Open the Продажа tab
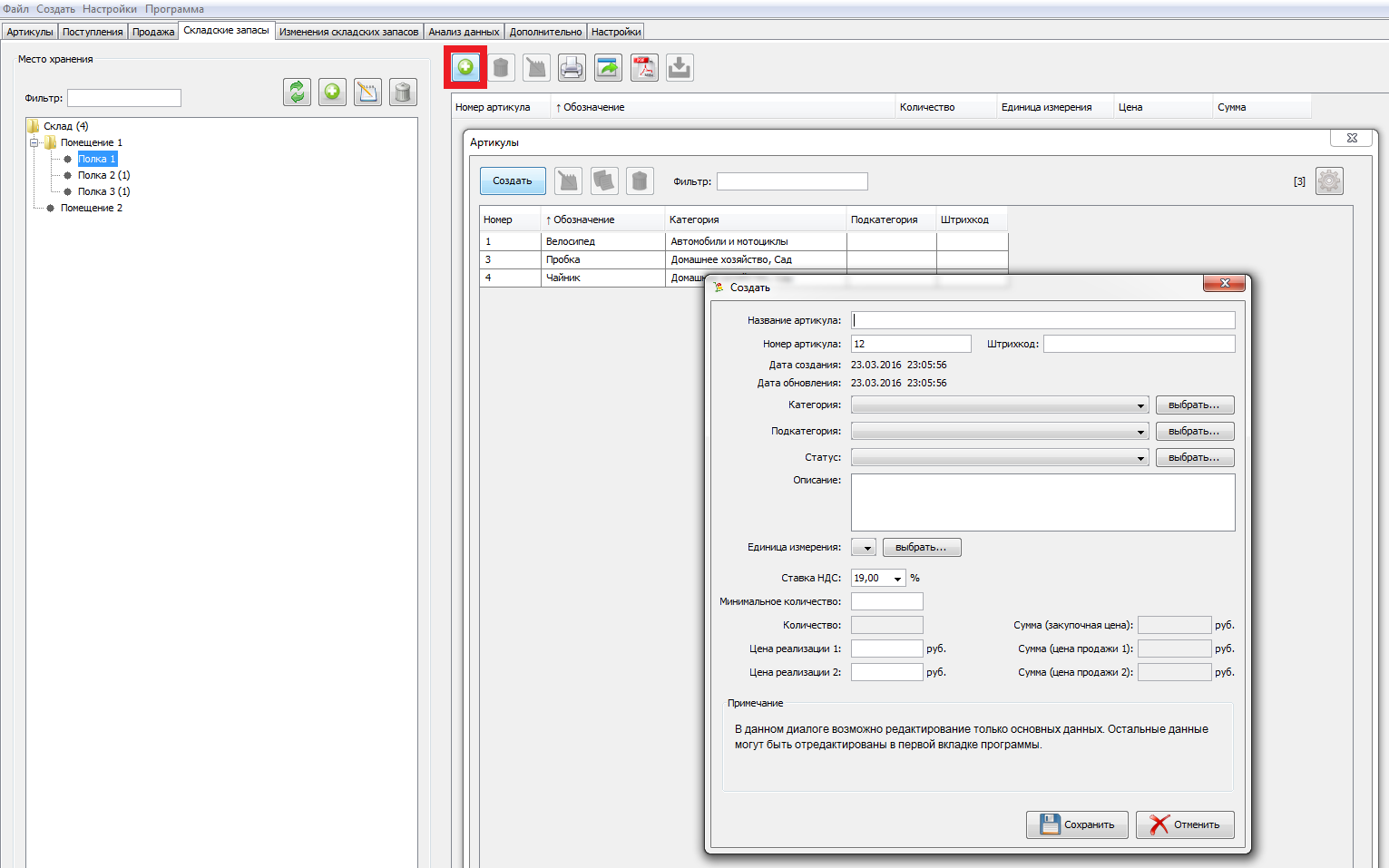The height and width of the screenshot is (868, 1389). [153, 32]
